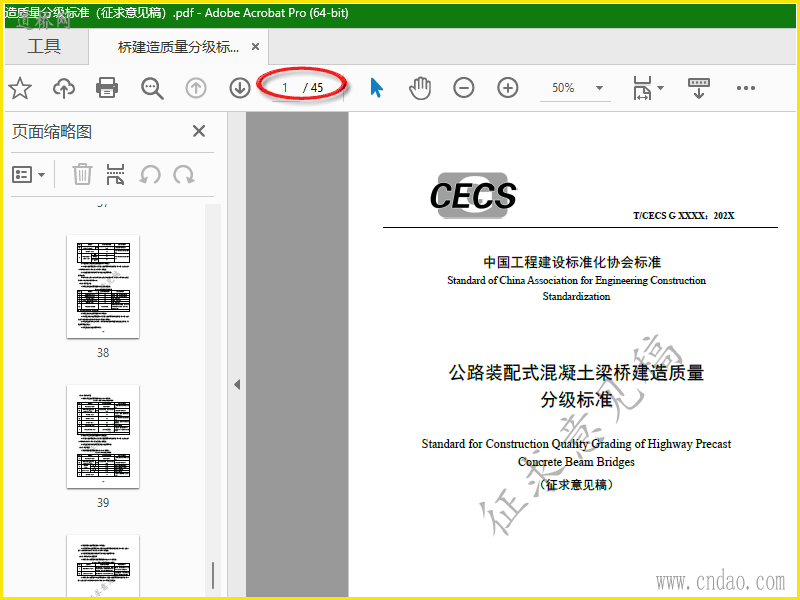Select the thumbnail below page 39
This screenshot has height=600, width=800.
(x=103, y=565)
